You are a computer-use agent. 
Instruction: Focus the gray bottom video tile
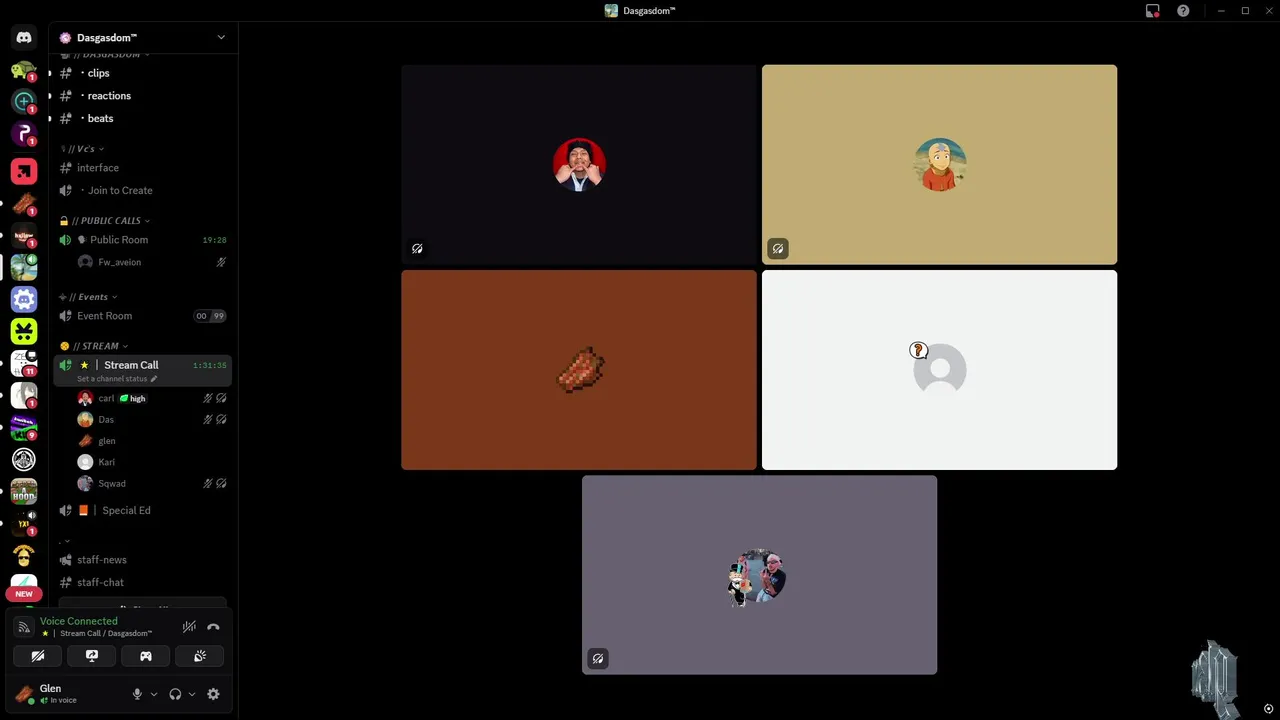[759, 575]
